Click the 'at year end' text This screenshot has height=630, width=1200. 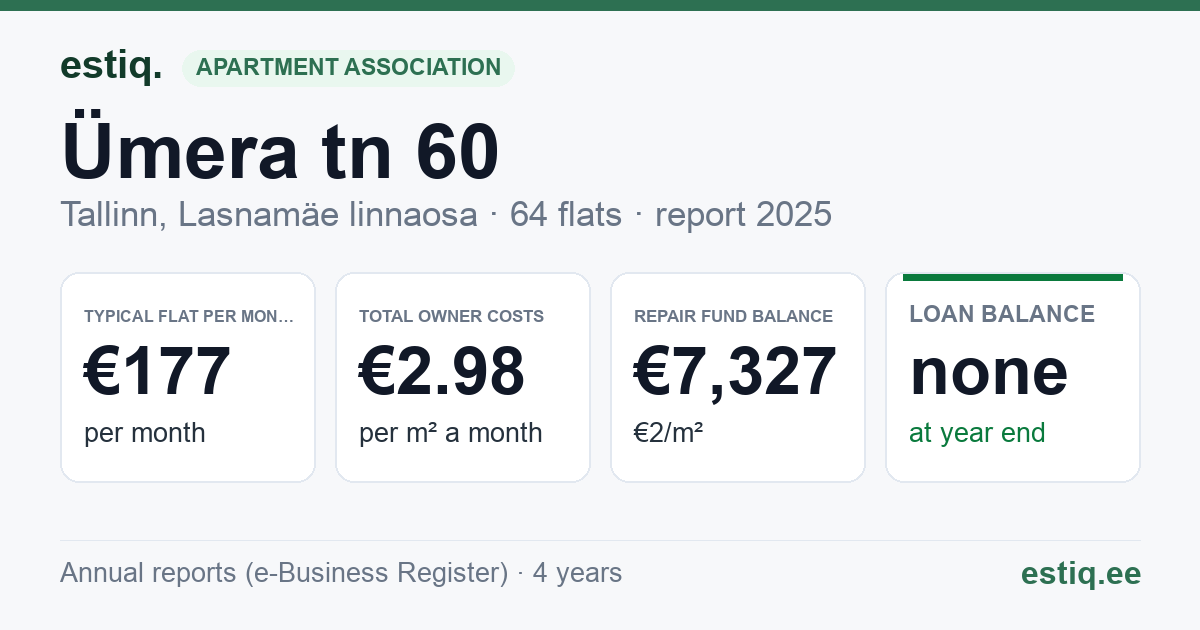coord(977,433)
